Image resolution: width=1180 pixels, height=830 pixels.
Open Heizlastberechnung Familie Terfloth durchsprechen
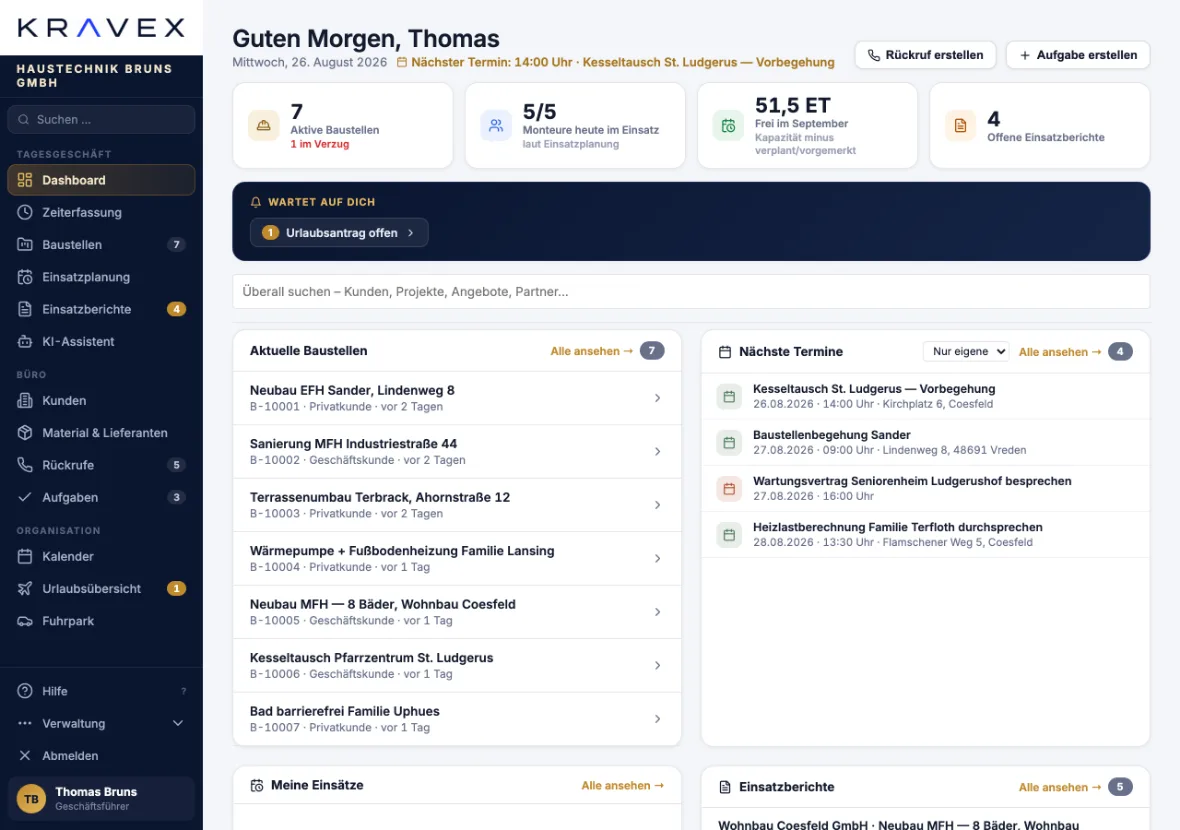point(925,534)
